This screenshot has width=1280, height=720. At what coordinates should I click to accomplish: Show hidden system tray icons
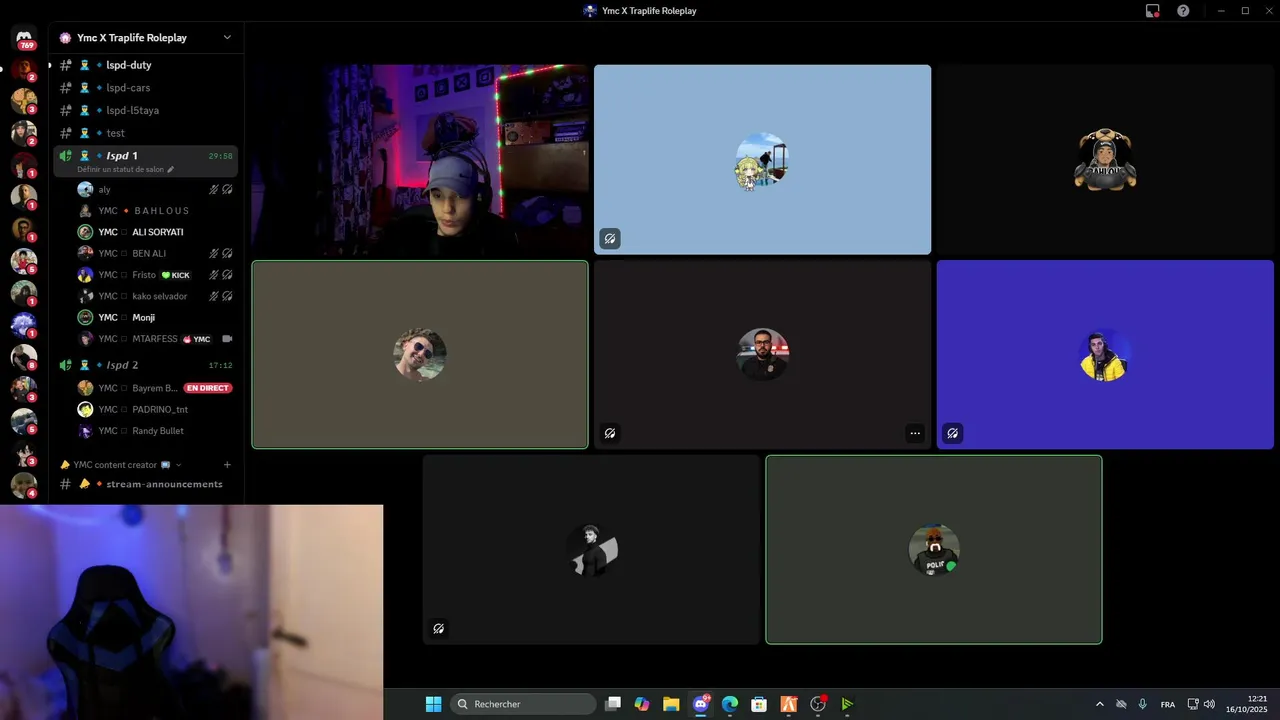point(1100,704)
